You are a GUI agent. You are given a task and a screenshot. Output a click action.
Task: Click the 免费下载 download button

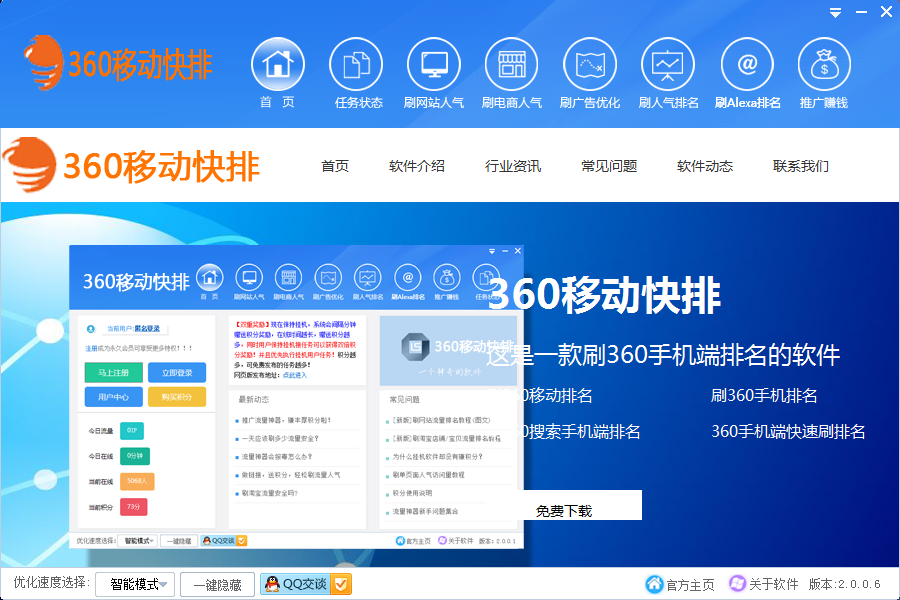point(581,506)
